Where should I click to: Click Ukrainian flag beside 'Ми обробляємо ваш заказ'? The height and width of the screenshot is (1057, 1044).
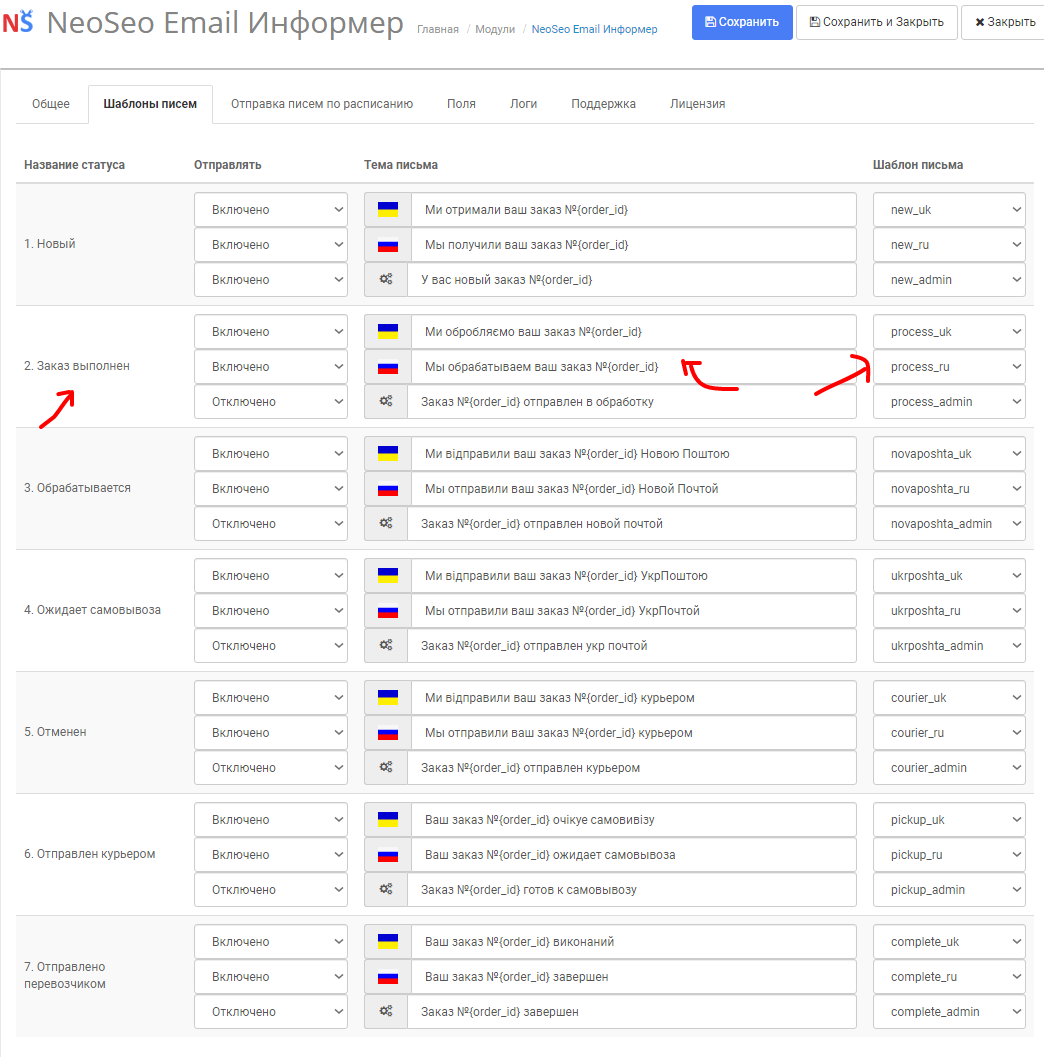pos(388,332)
